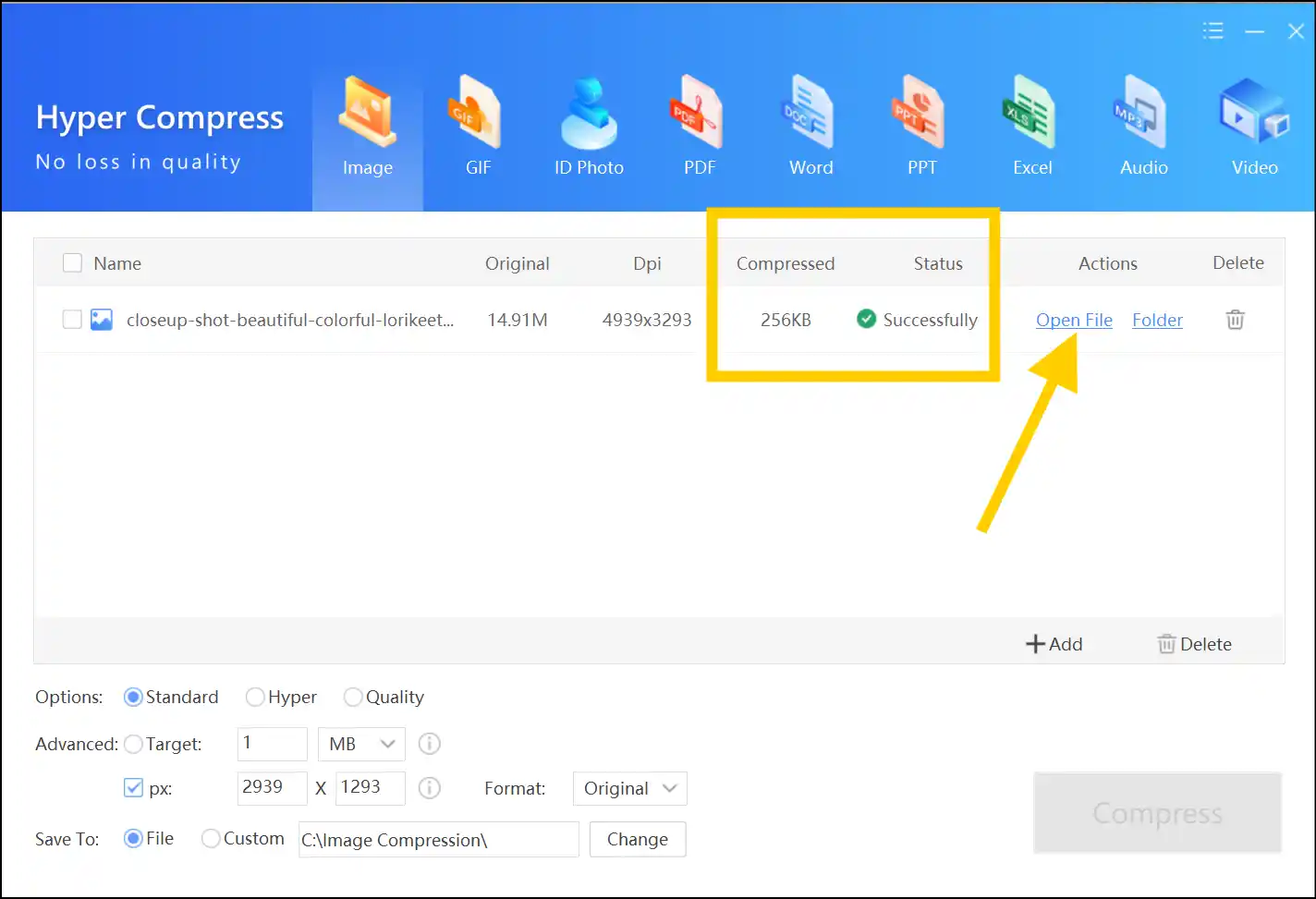Image resolution: width=1316 pixels, height=899 pixels.
Task: Click the 4939x3293 dimensions value
Action: click(647, 320)
